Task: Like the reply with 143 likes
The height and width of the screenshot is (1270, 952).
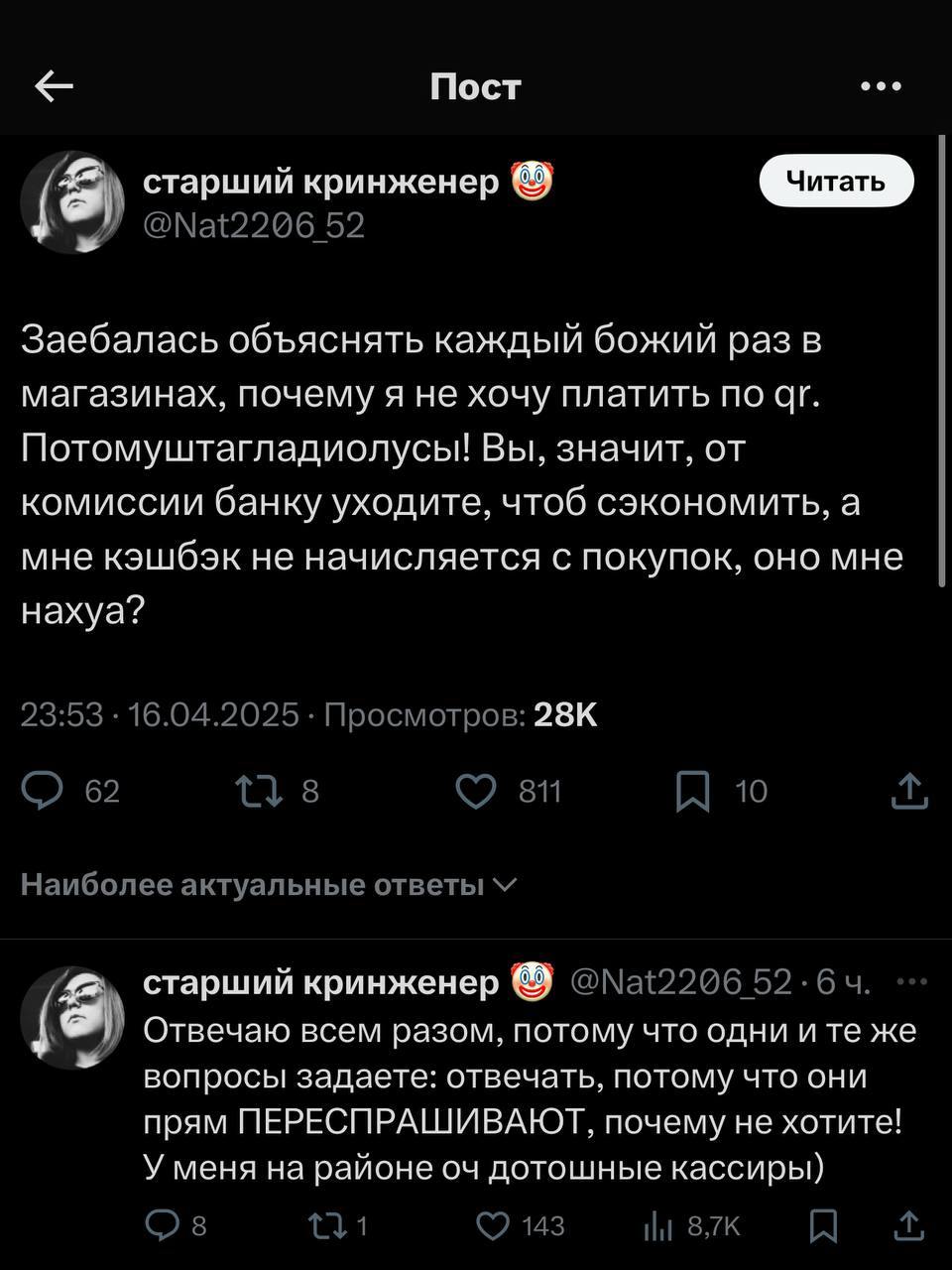Action: pyautogui.click(x=493, y=1227)
